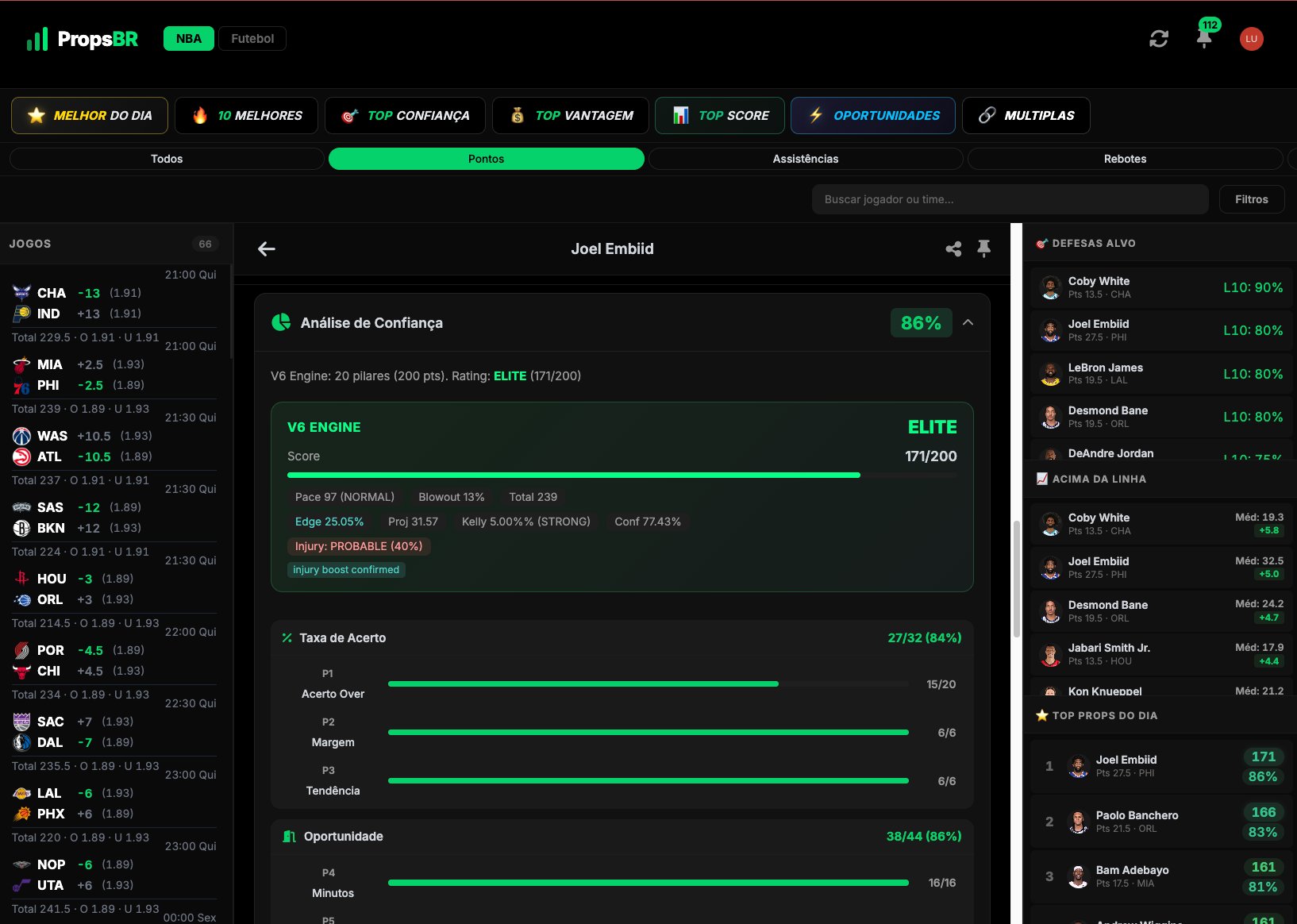Open the Top Confiança tab
Viewport: 1297px width, 924px height.
[x=405, y=116]
